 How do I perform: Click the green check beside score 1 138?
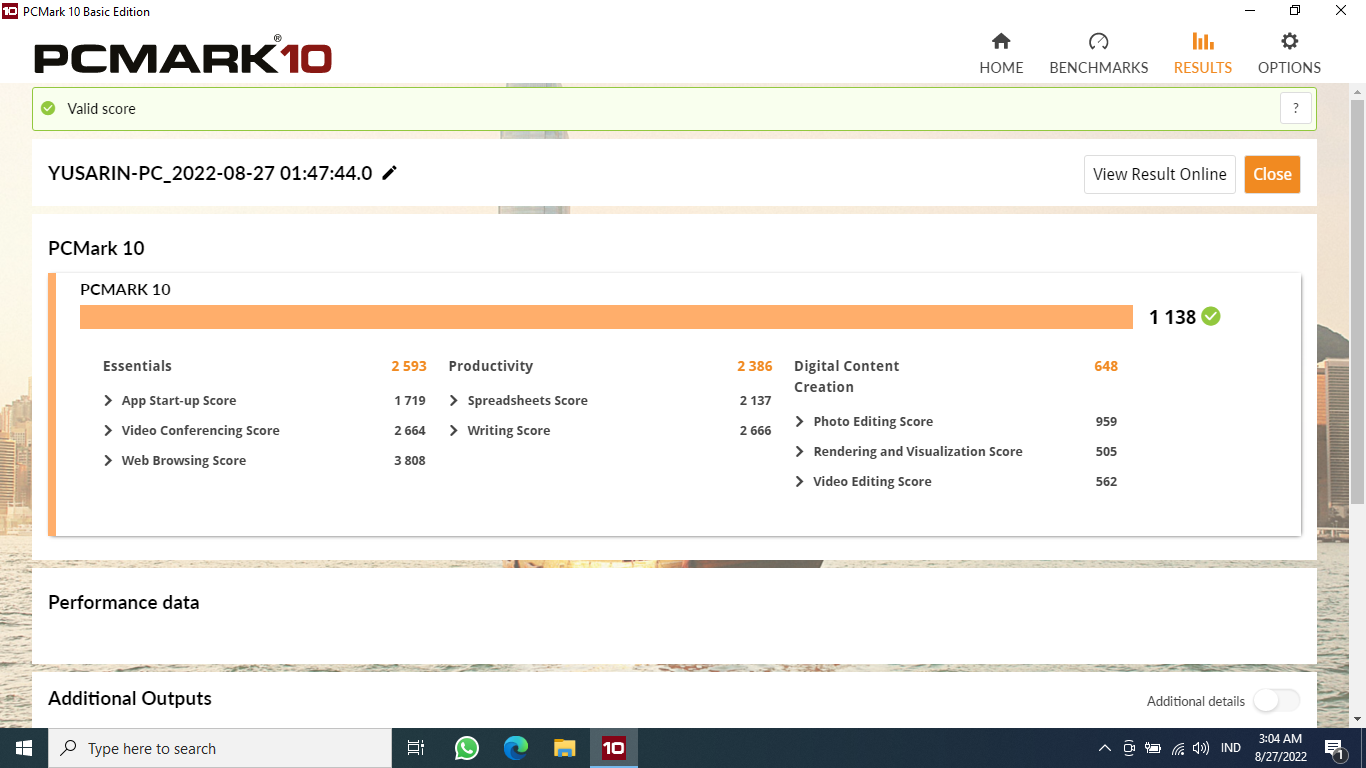click(x=1211, y=317)
